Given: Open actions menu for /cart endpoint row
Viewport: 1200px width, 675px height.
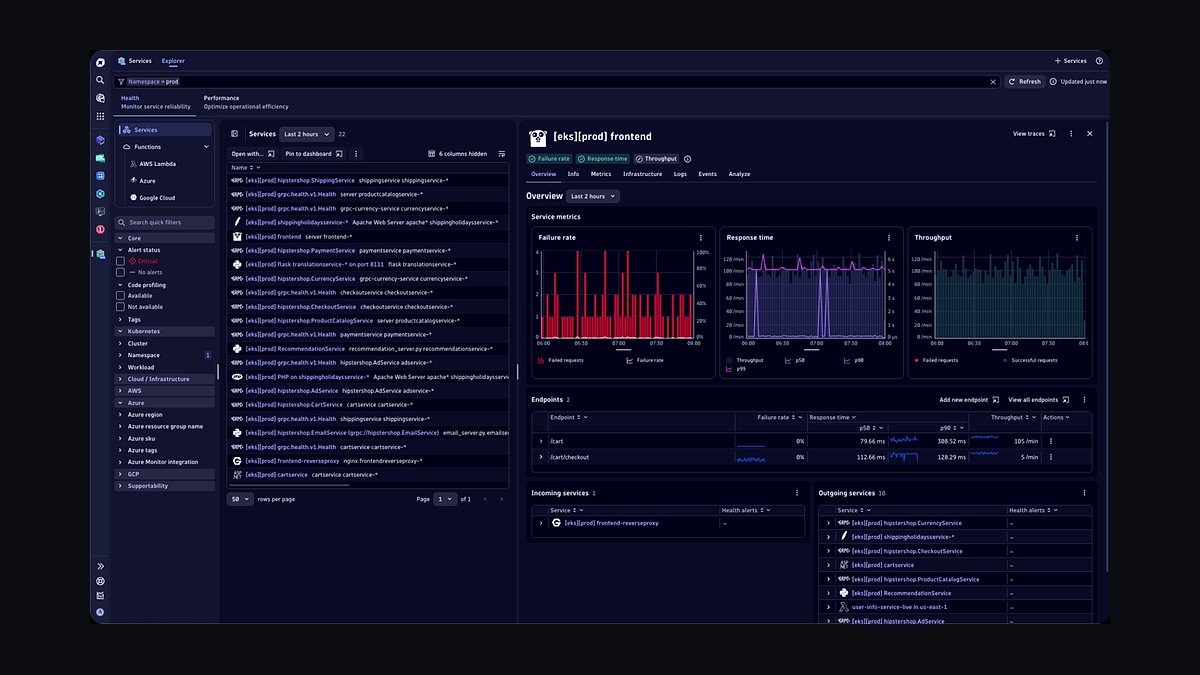Looking at the screenshot, I should 1050,441.
